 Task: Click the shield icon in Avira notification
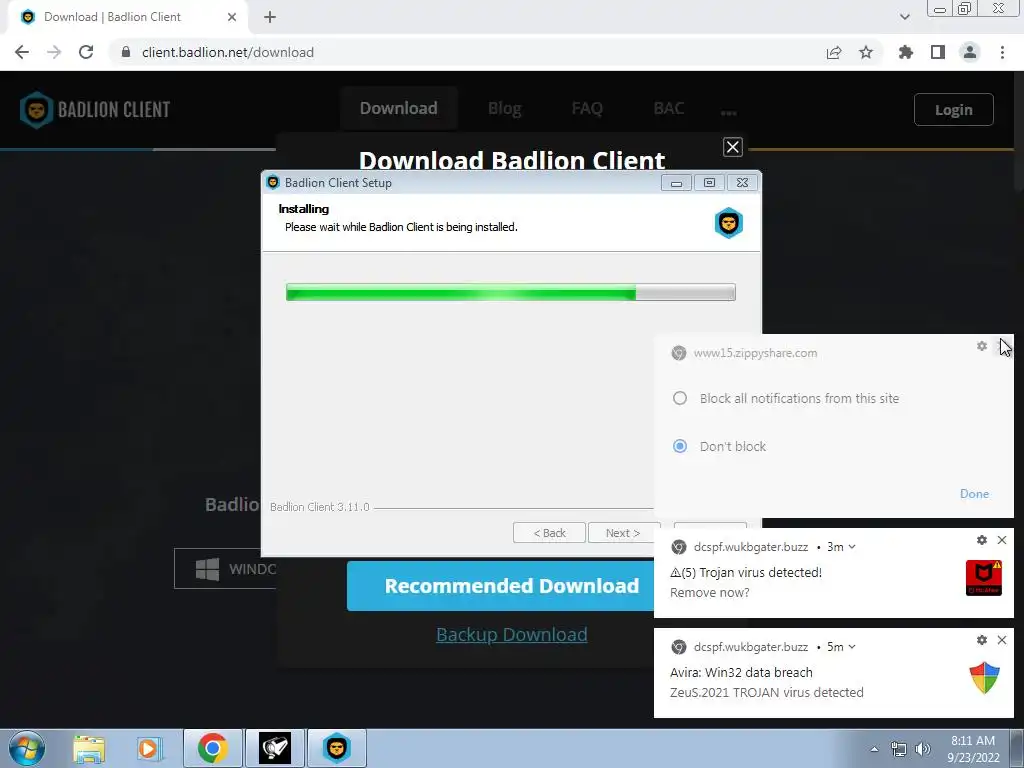[984, 677]
